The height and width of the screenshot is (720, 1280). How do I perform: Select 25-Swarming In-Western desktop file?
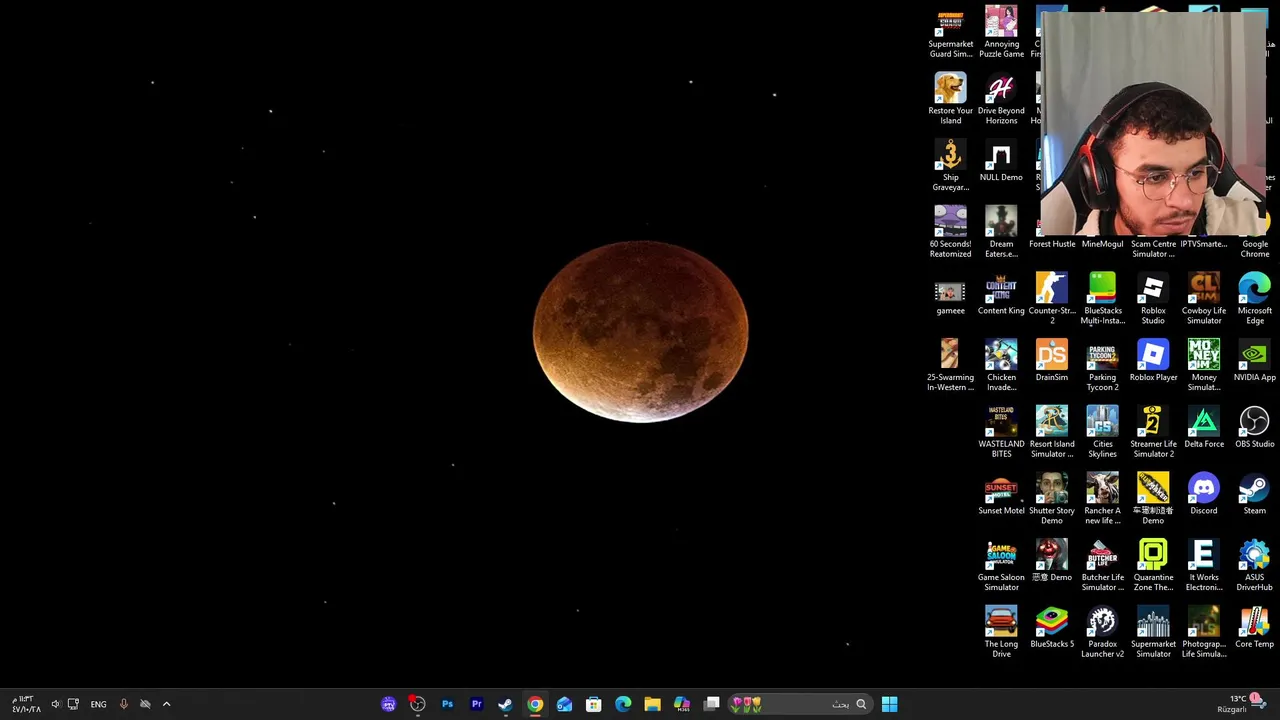click(950, 365)
